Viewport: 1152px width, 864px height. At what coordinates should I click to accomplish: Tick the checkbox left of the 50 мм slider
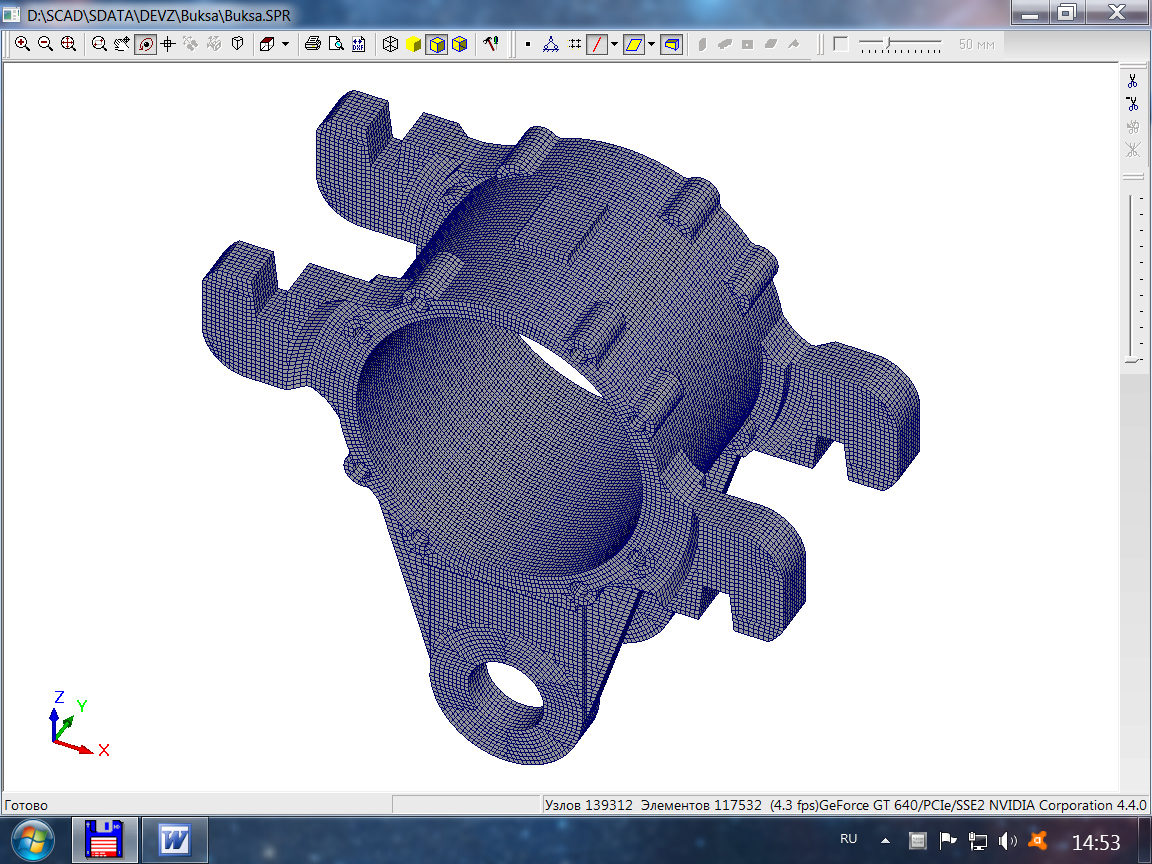tap(841, 44)
